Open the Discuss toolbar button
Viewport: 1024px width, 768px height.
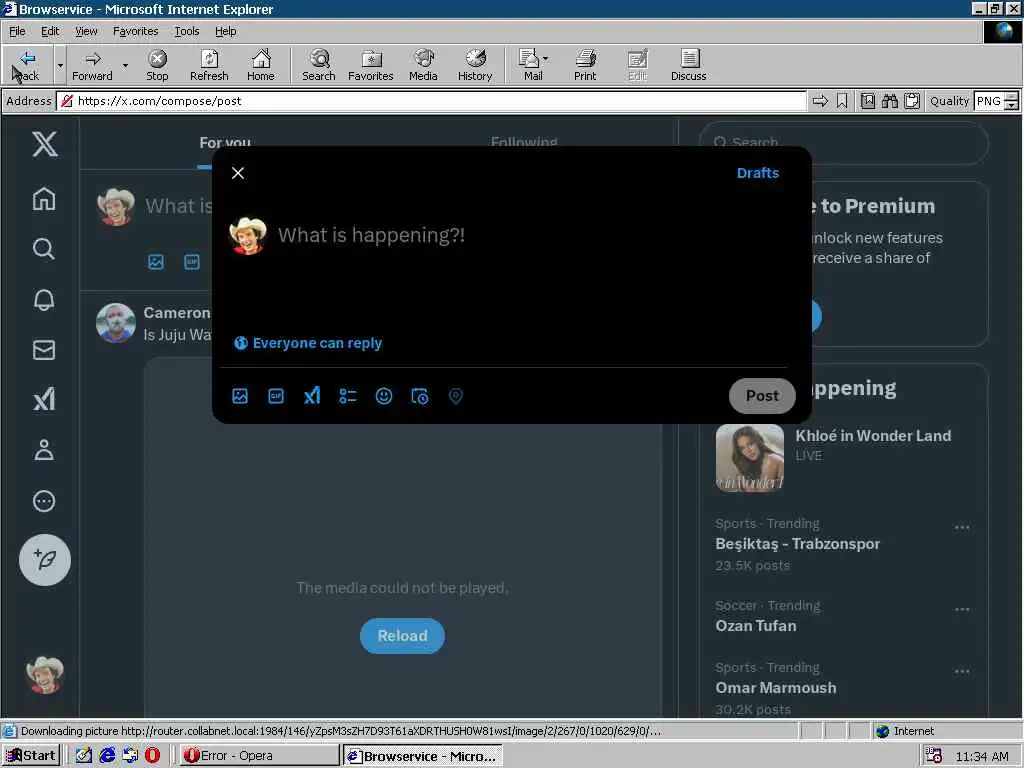pos(688,65)
